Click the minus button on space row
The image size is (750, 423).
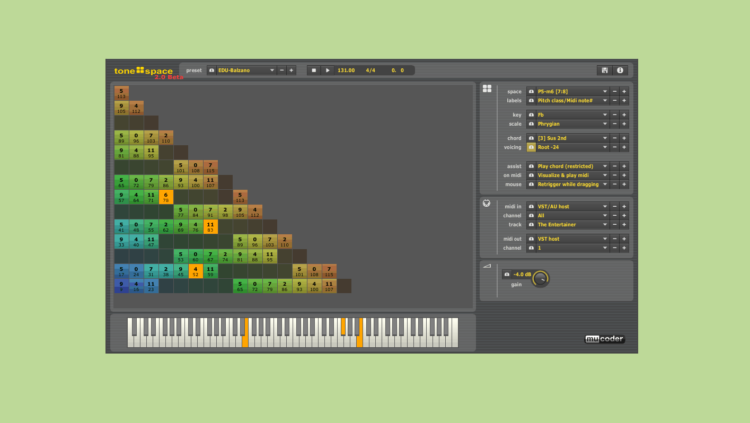615,91
